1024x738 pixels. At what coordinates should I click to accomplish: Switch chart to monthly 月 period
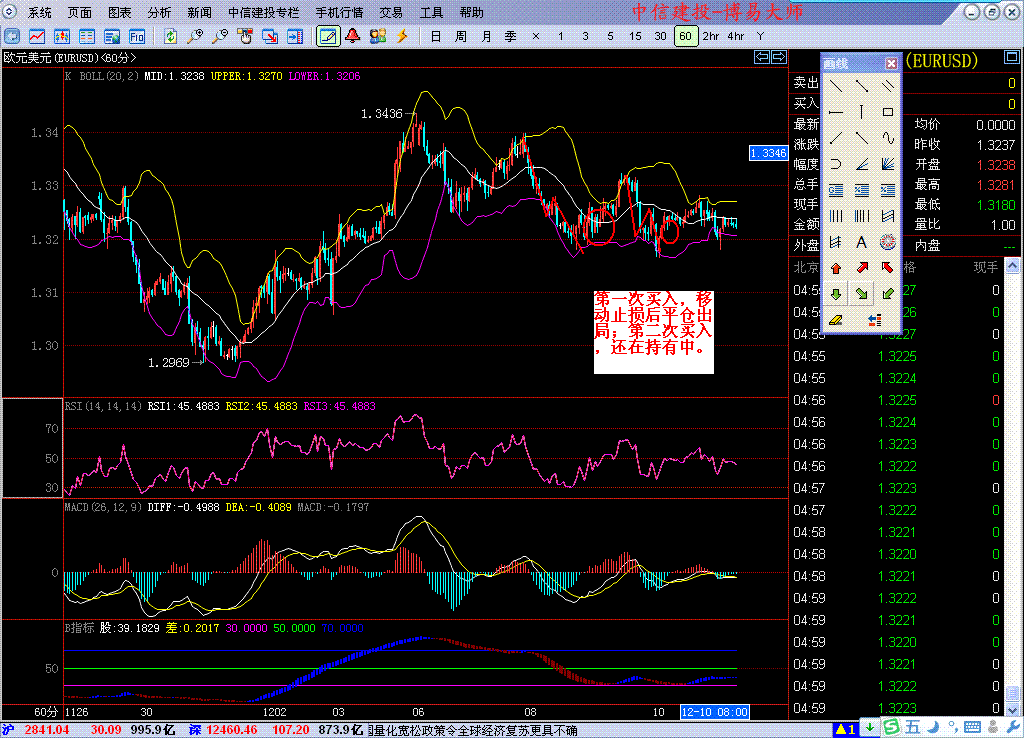486,37
